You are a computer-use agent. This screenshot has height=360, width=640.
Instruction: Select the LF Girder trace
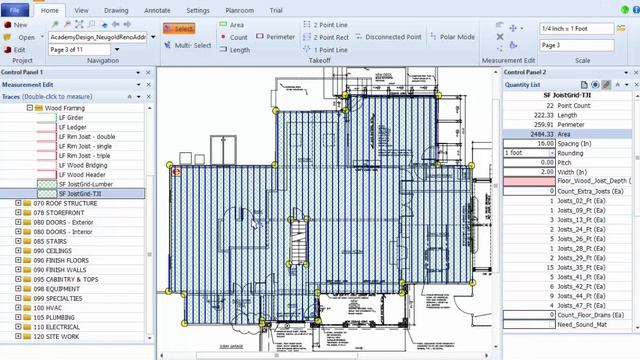coord(71,118)
